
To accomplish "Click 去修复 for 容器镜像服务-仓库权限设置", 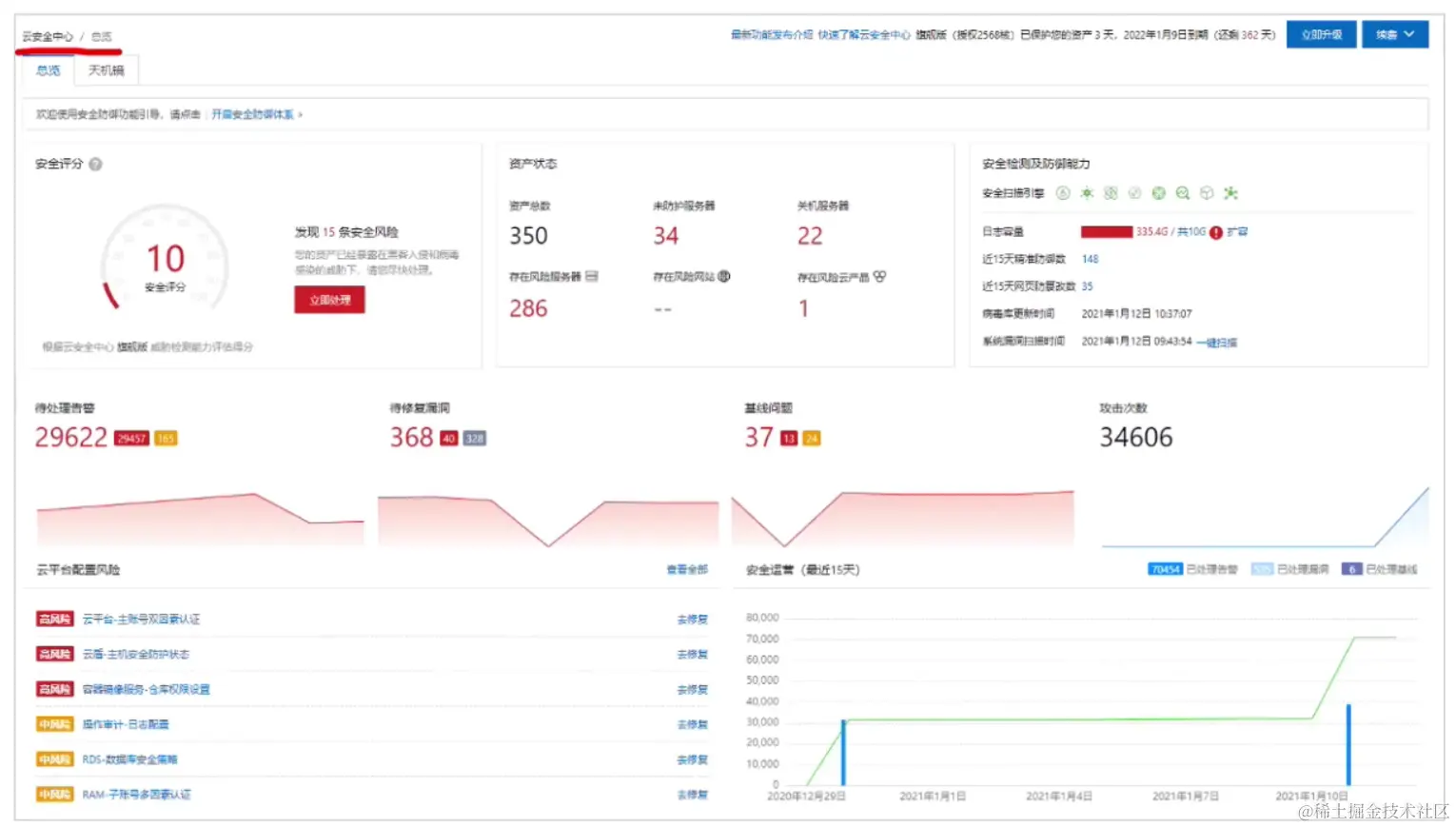I will 693,690.
